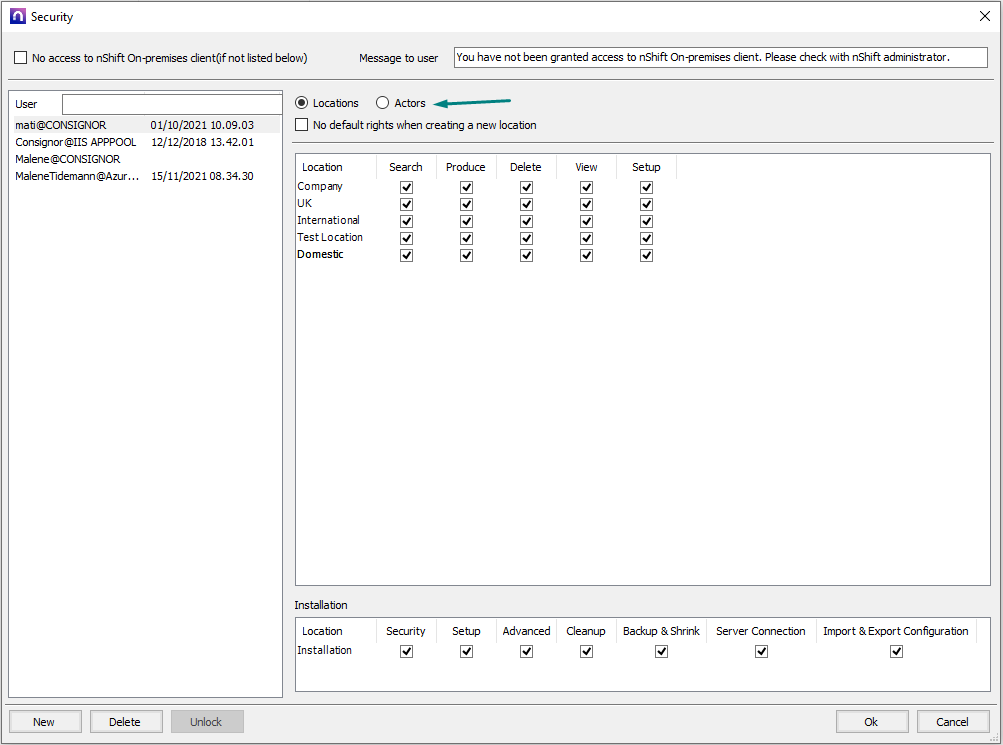Click the User search input field

point(172,104)
